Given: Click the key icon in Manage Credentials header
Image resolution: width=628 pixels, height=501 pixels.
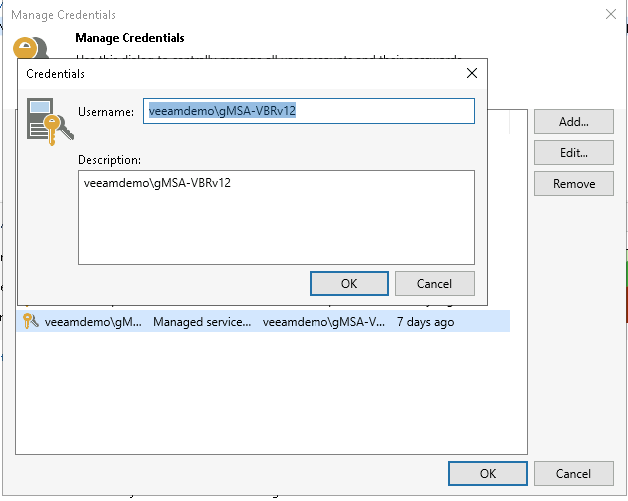Looking at the screenshot, I should click(26, 48).
